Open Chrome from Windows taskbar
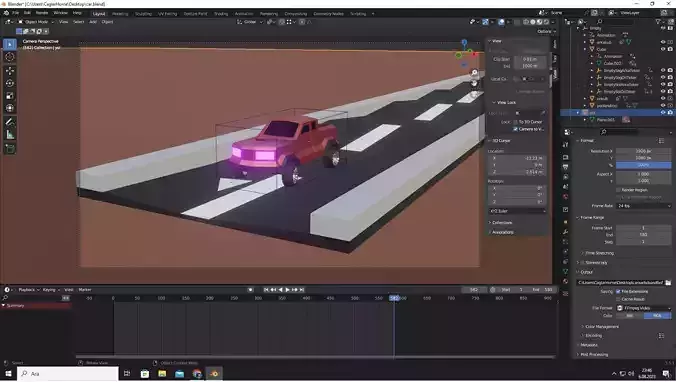Screen dimensions: 676x382 tap(197, 373)
